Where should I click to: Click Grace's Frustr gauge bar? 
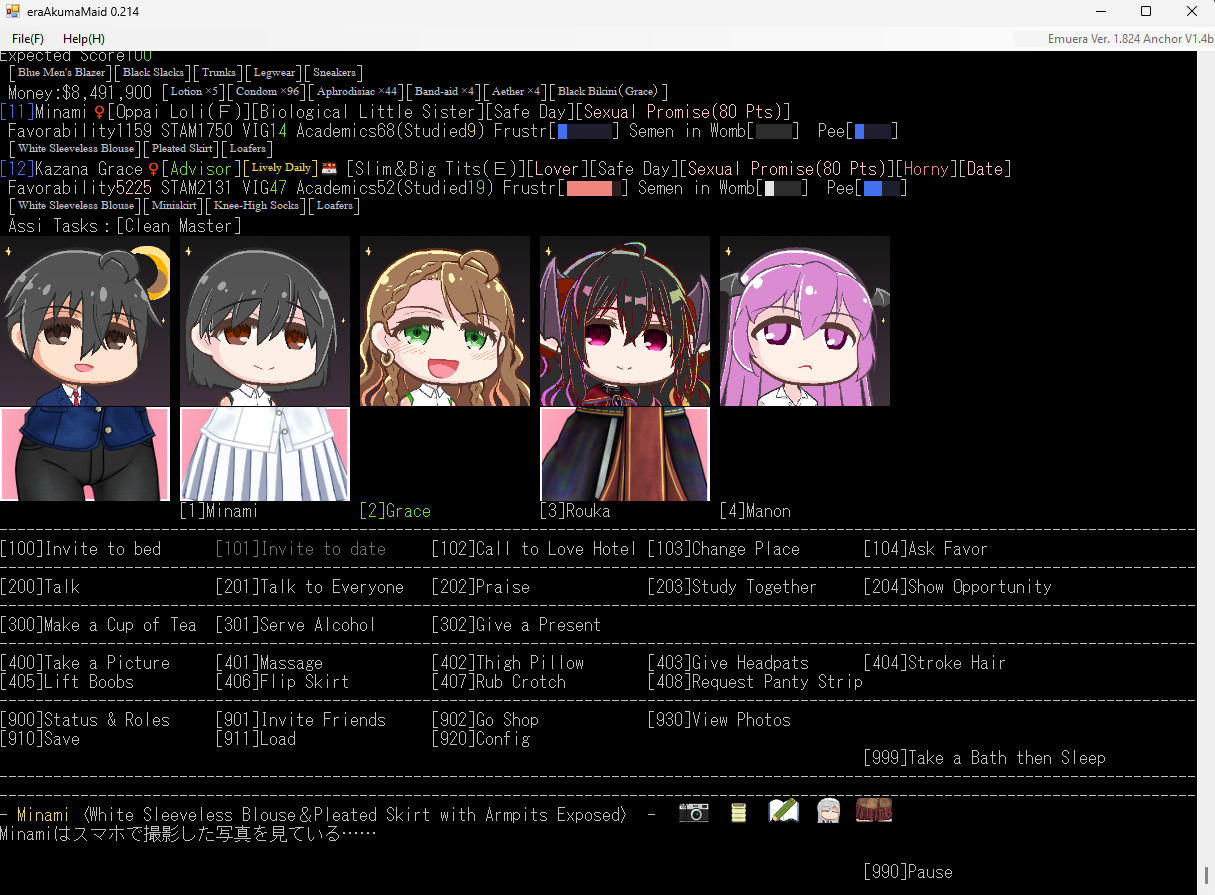[594, 188]
